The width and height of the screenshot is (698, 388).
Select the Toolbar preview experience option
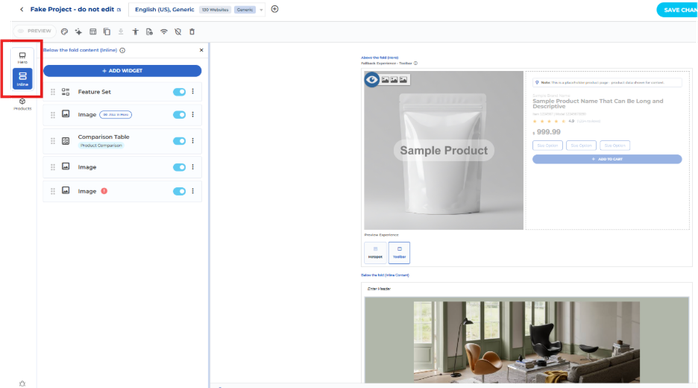pyautogui.click(x=399, y=253)
